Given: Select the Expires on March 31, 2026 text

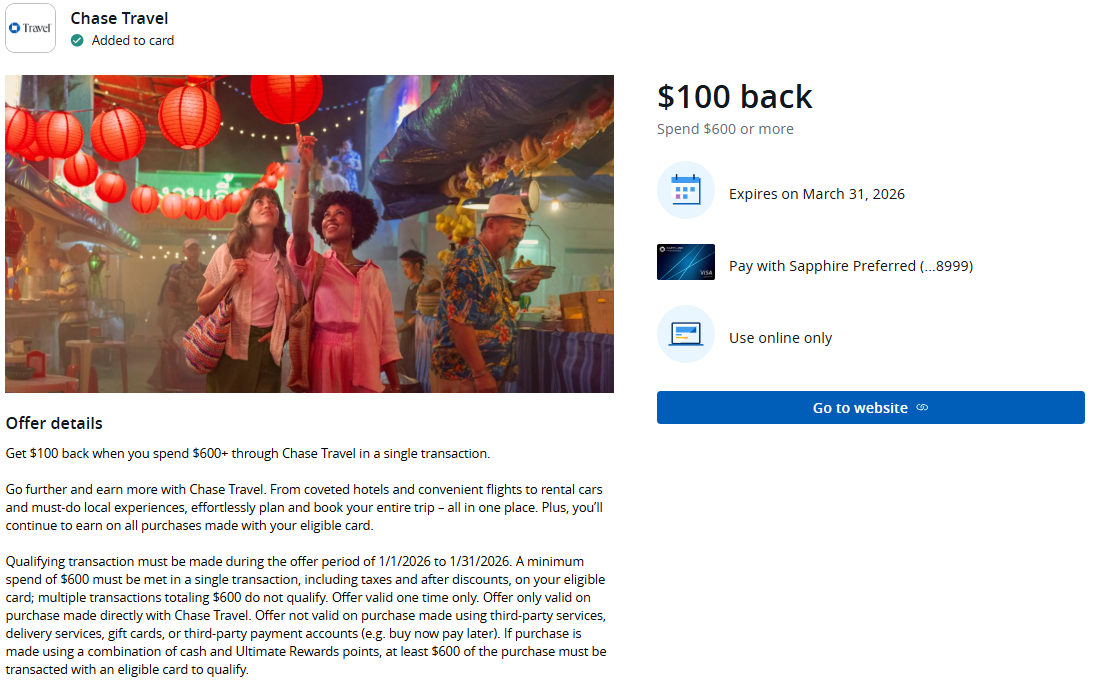Looking at the screenshot, I should (x=816, y=194).
